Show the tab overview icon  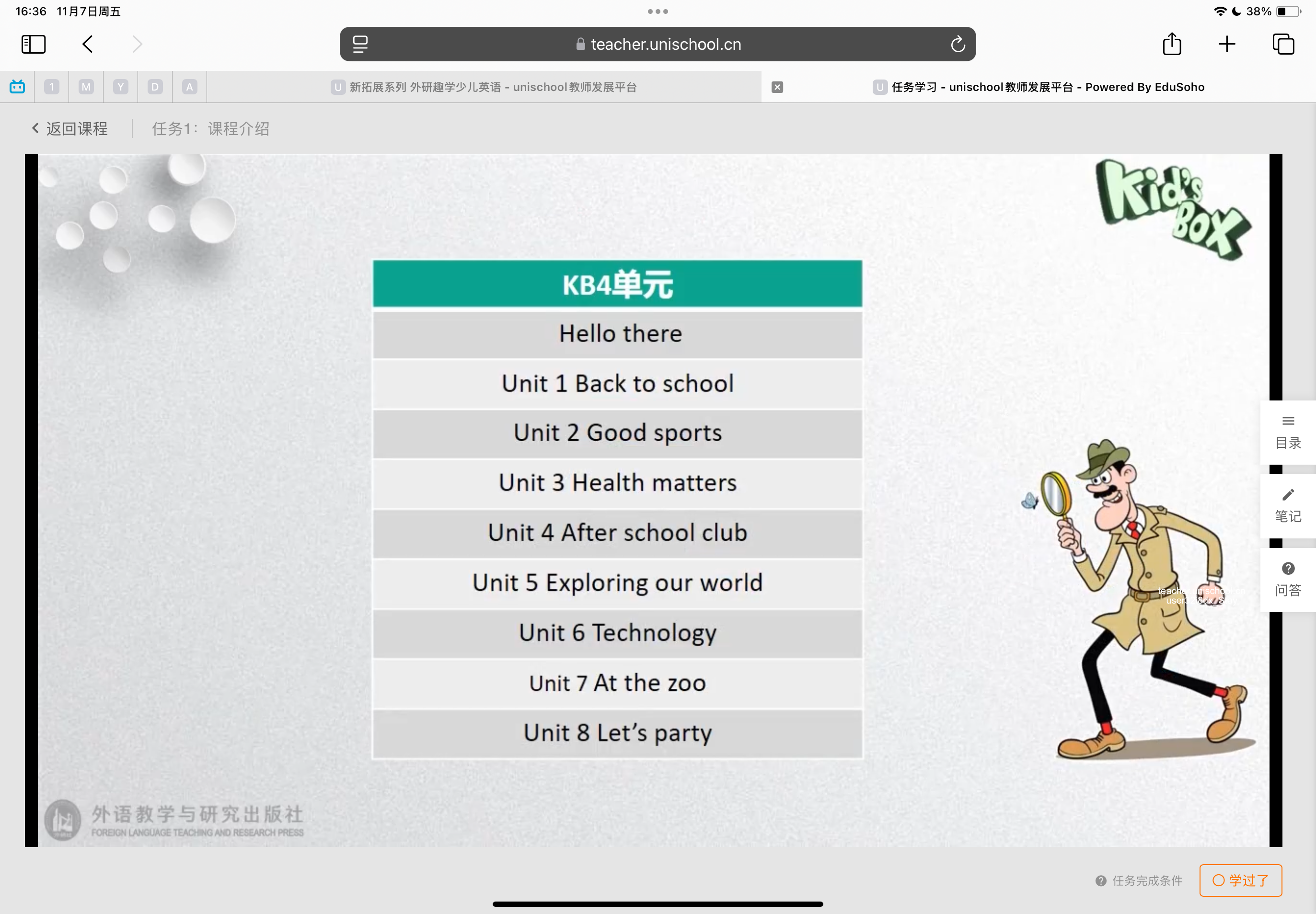click(1283, 44)
